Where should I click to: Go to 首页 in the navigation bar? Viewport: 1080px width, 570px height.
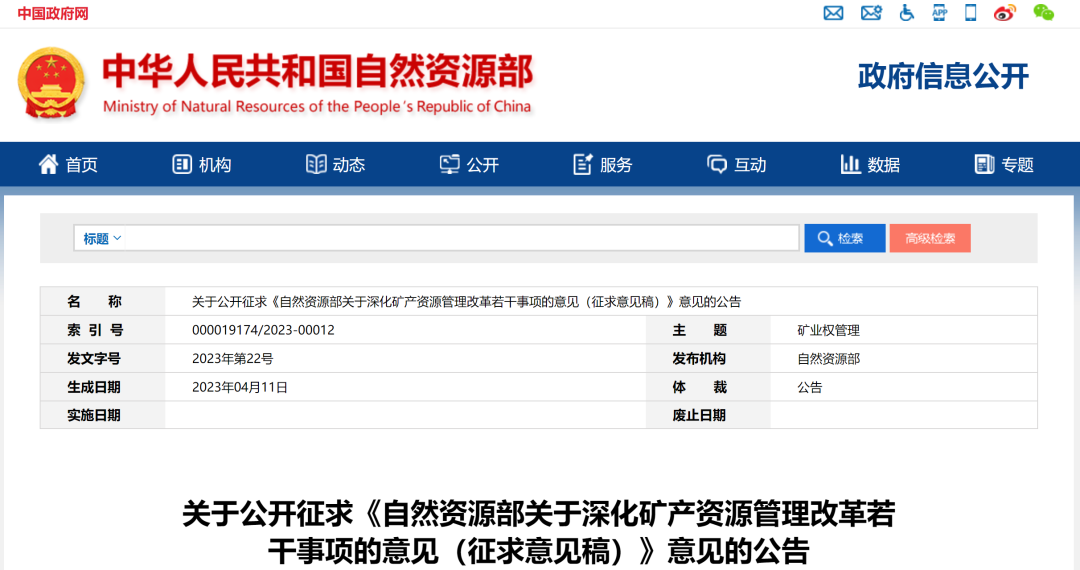[68, 165]
